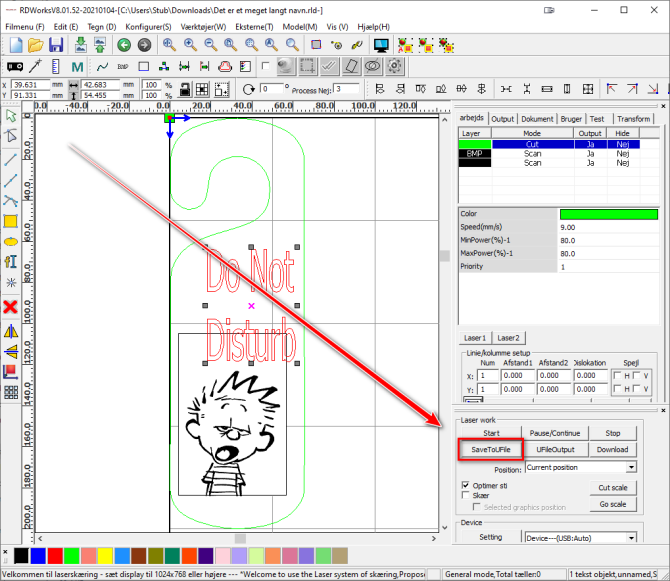The height and width of the screenshot is (581, 670).
Task: Pick the red swatch in color palette
Action: (x=55, y=556)
